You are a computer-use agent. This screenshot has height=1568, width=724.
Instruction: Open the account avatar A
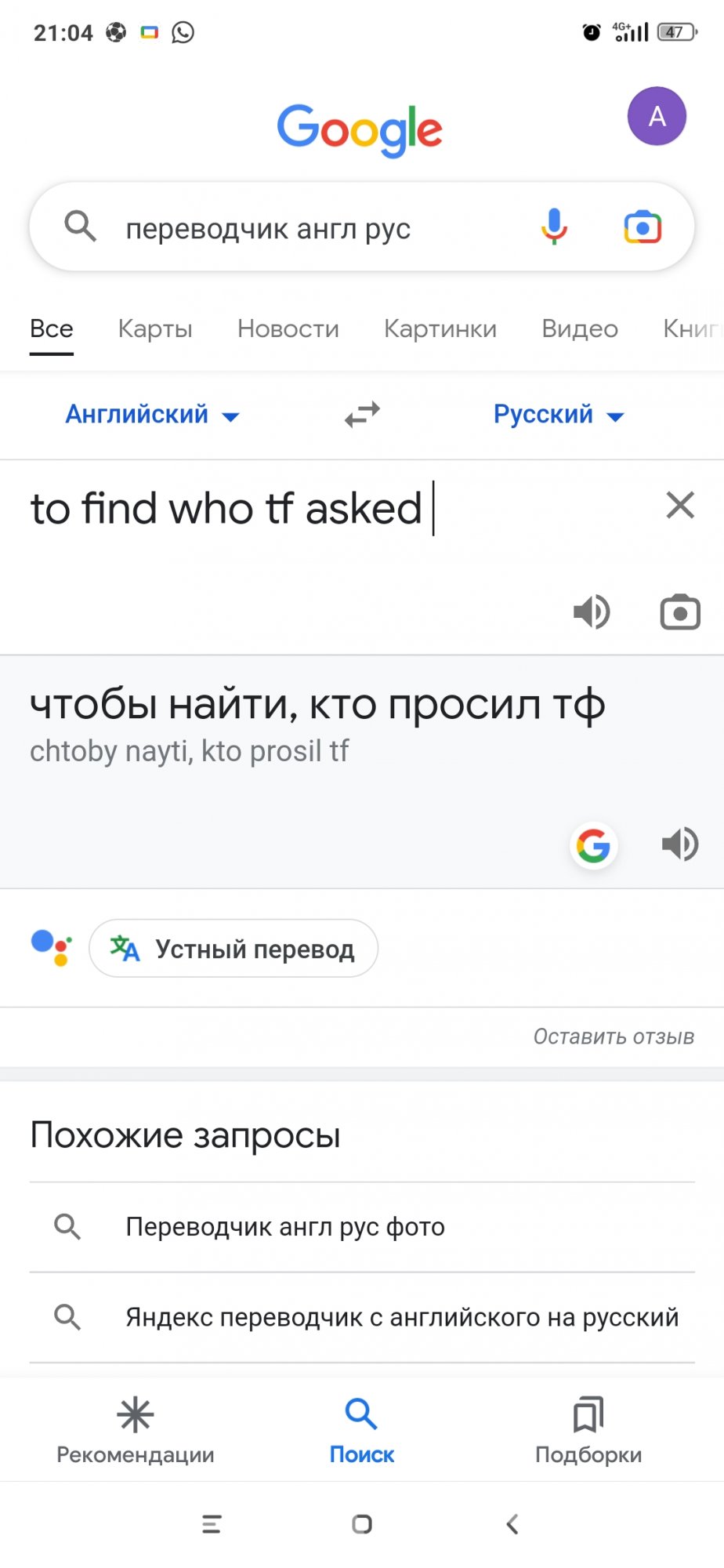click(657, 116)
